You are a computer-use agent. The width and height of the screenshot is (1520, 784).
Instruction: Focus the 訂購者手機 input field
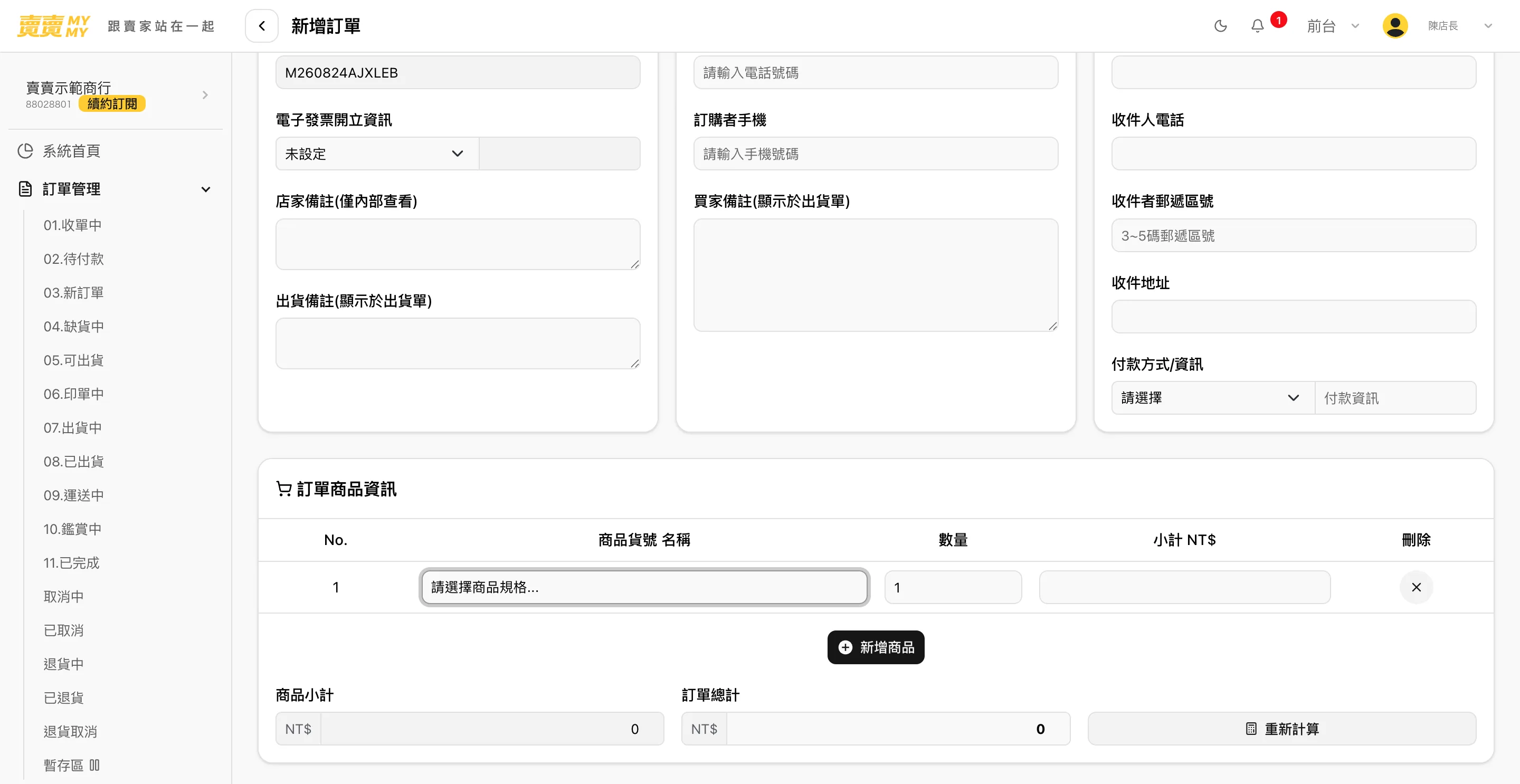coord(876,154)
